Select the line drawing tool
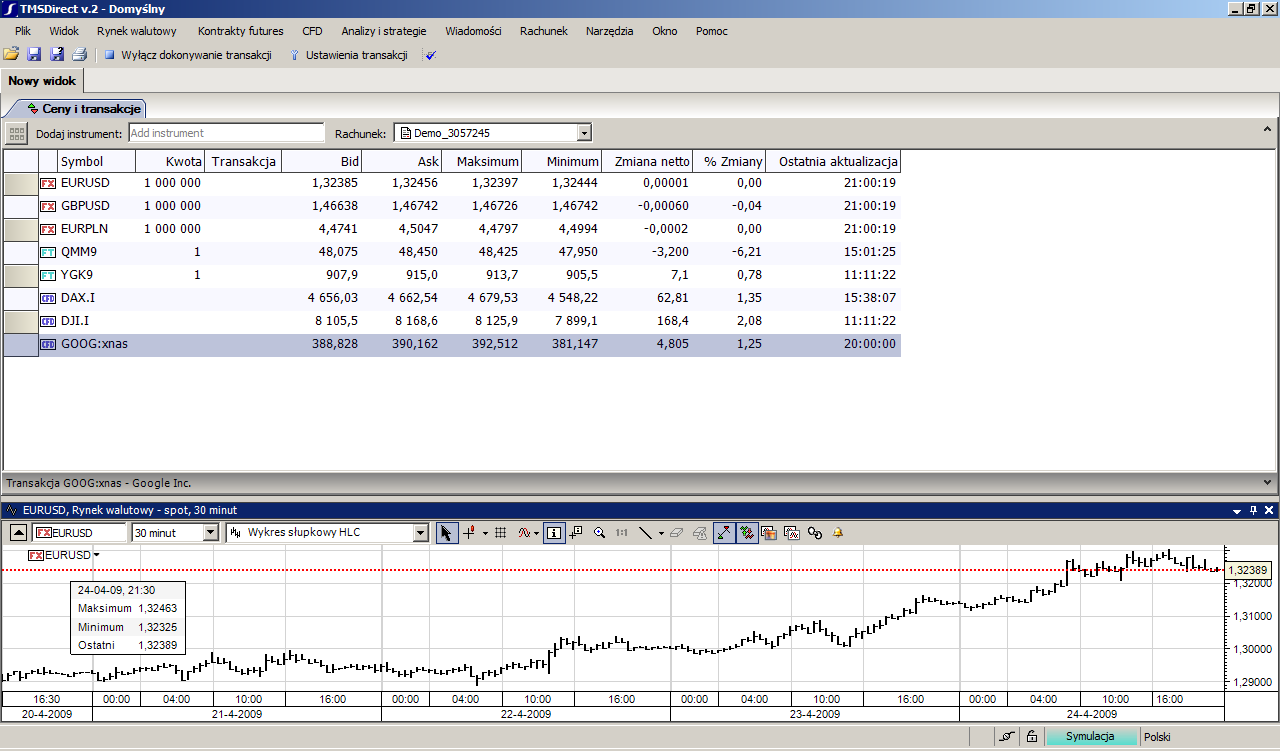The width and height of the screenshot is (1280, 751). (646, 533)
